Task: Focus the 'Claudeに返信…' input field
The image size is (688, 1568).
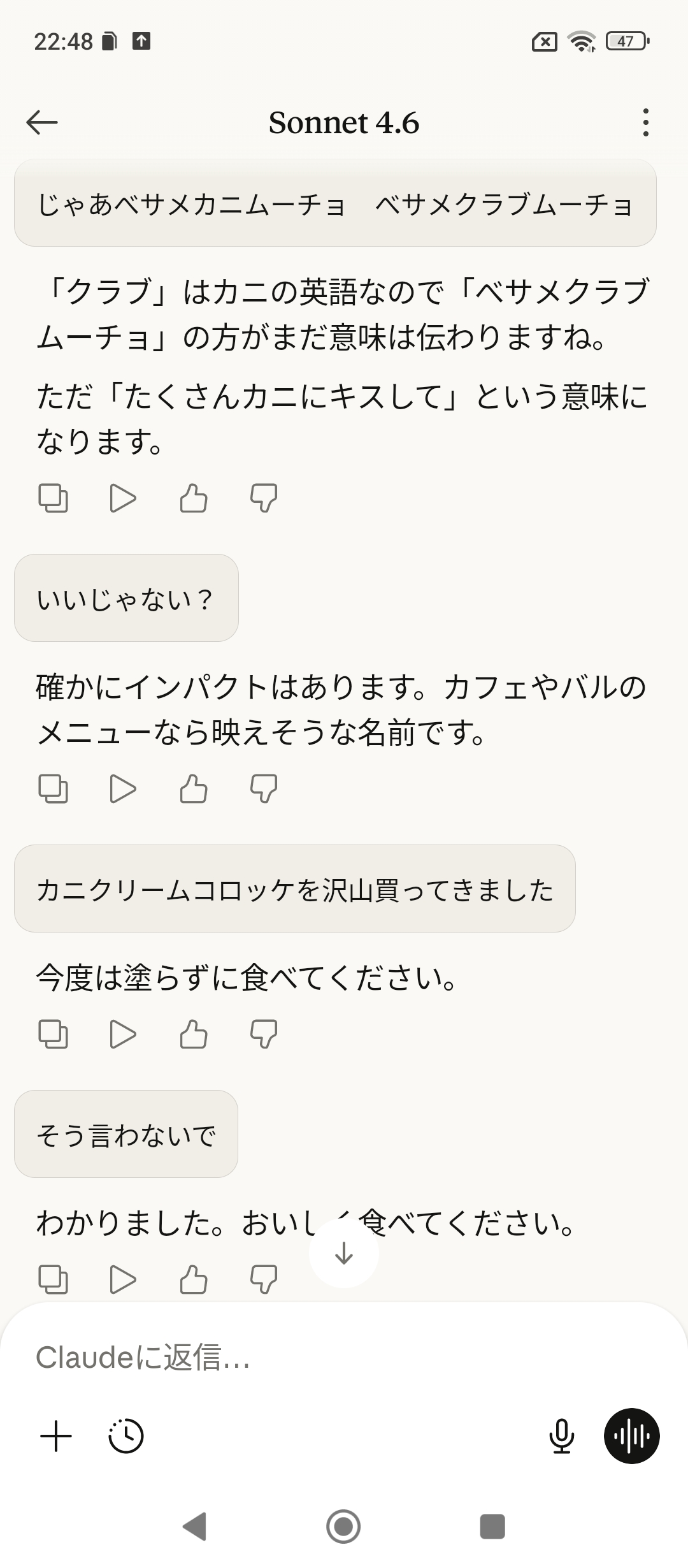Action: pos(319,1358)
